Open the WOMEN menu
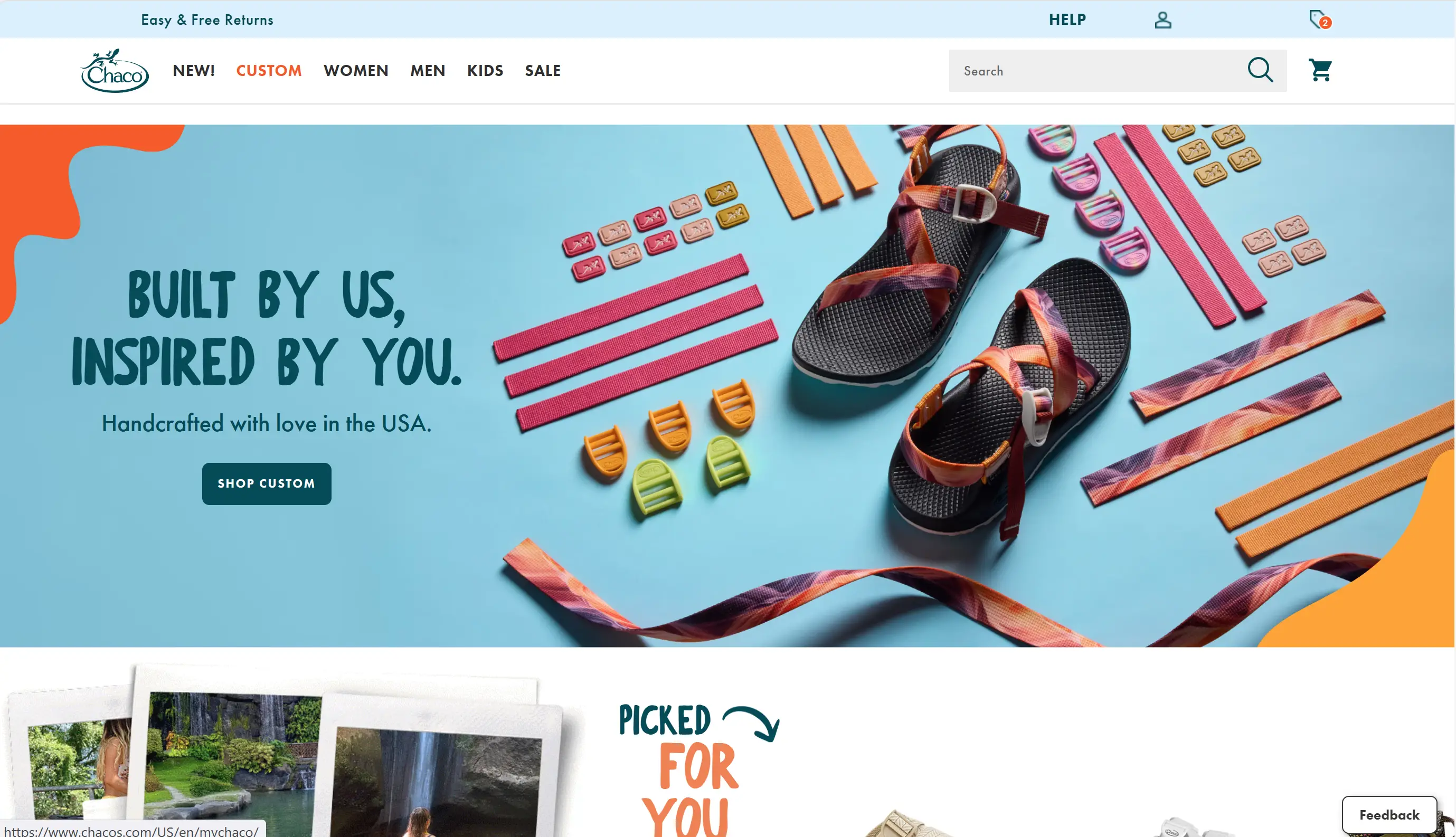The width and height of the screenshot is (1456, 837). pyautogui.click(x=356, y=71)
